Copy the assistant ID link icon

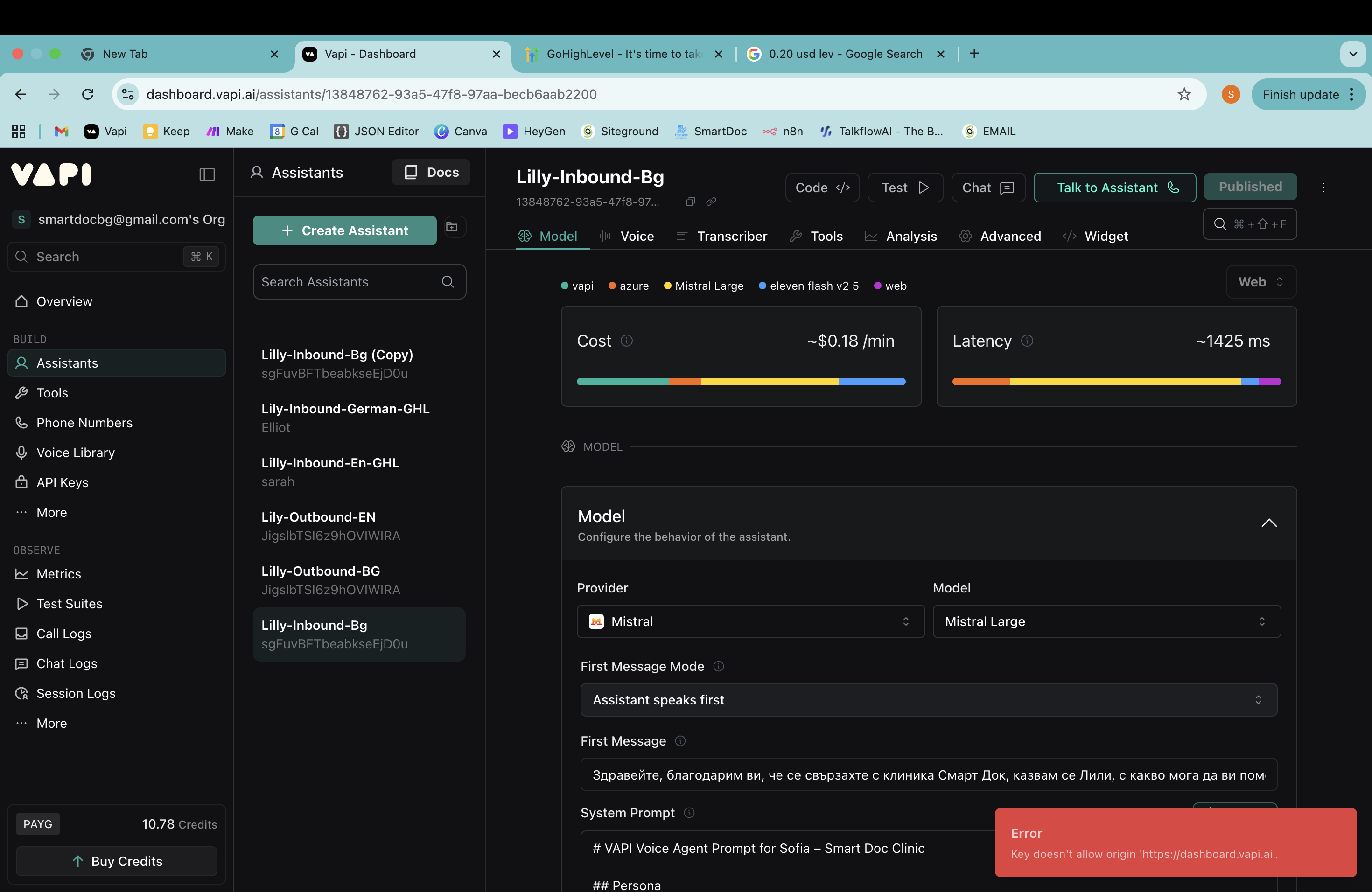711,202
